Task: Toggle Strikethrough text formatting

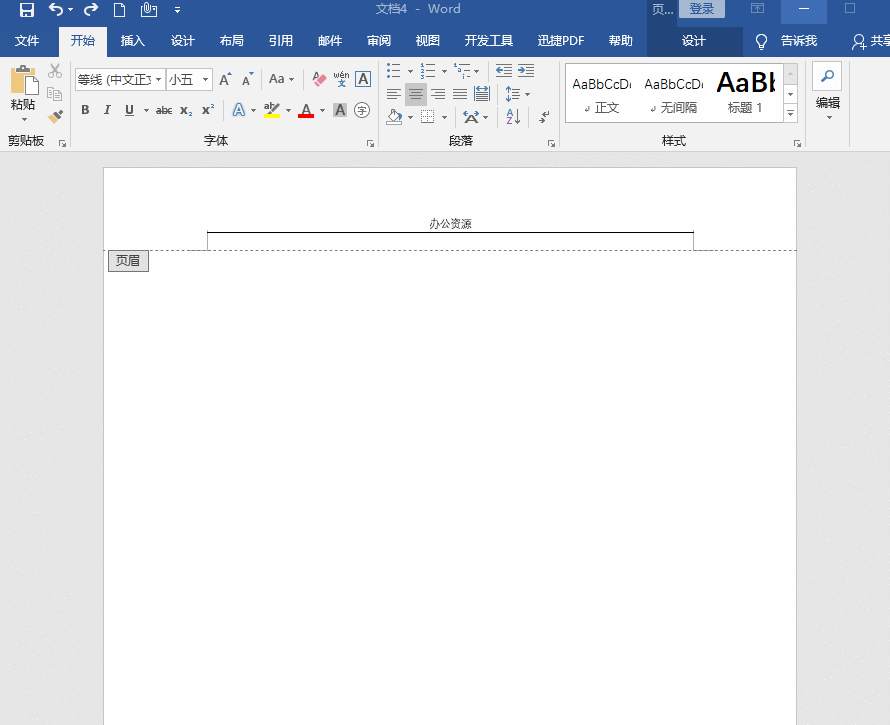Action: click(164, 110)
